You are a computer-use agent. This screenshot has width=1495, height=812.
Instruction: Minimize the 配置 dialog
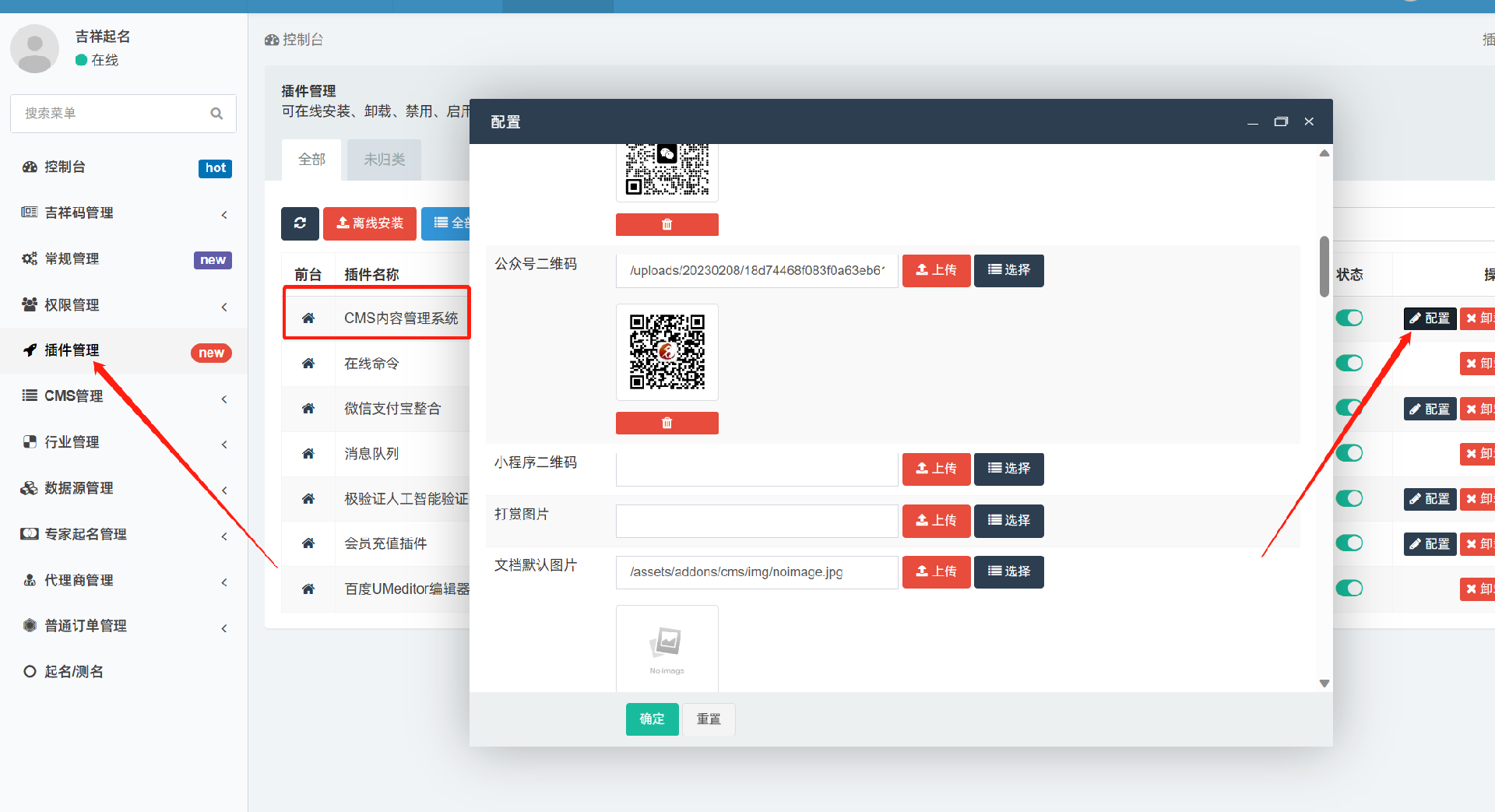tap(1252, 122)
